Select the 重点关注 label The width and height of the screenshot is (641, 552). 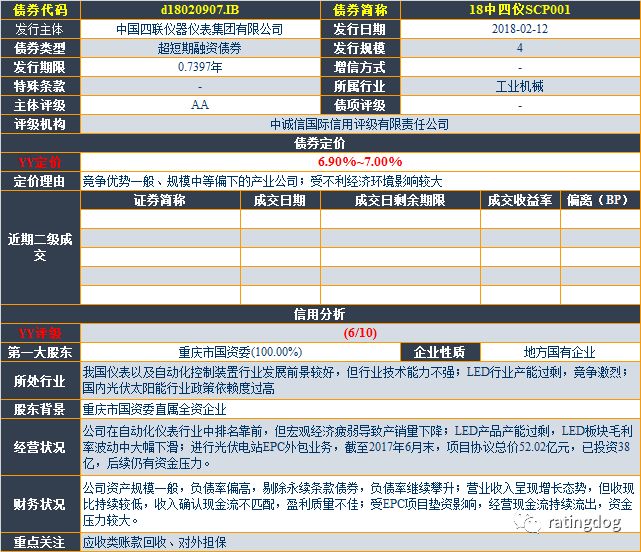tap(40, 542)
